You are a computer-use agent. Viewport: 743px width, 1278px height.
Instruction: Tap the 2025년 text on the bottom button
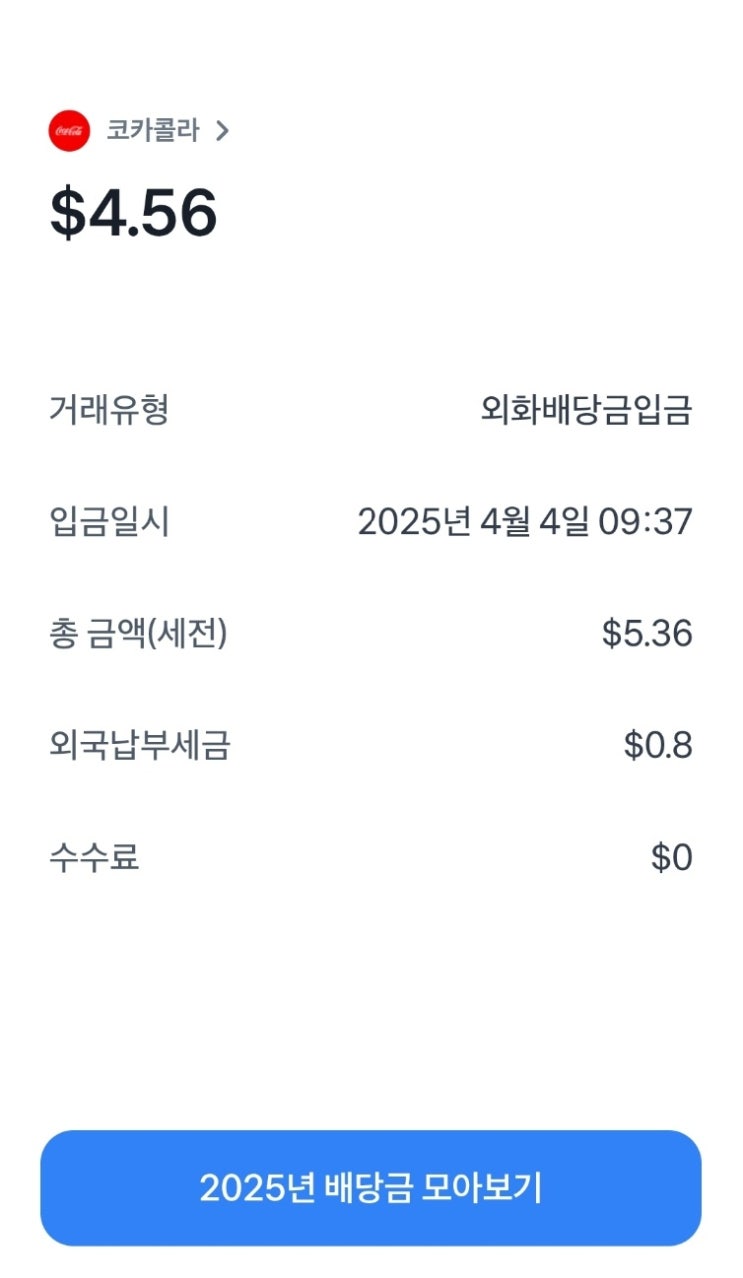click(257, 1188)
